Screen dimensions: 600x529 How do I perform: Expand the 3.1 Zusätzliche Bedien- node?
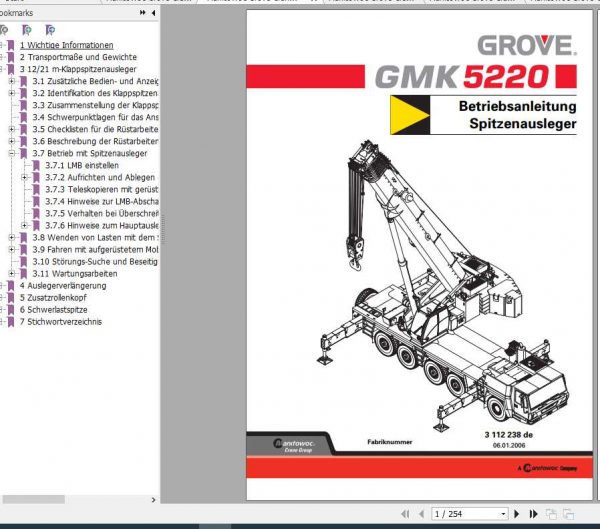point(11,81)
